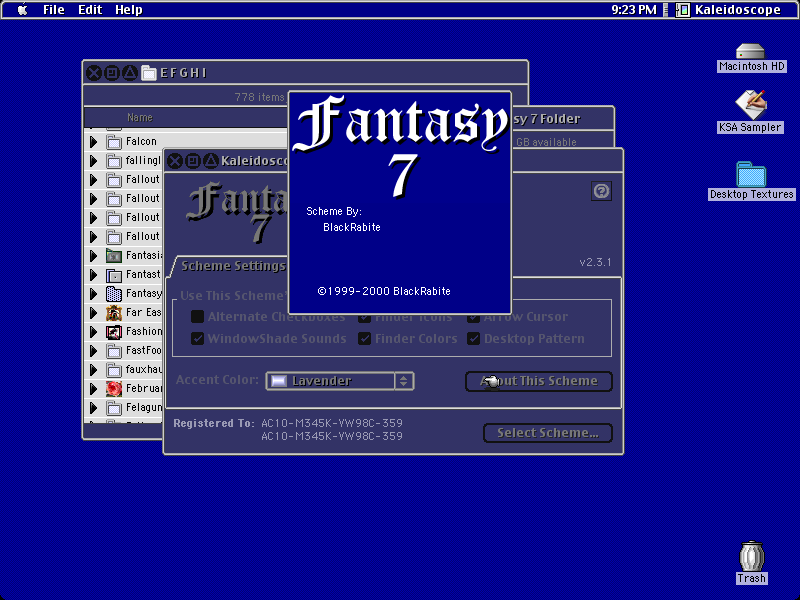Click the ©1999-2000 BlackRabite copyright text
800x600 pixels.
[384, 291]
